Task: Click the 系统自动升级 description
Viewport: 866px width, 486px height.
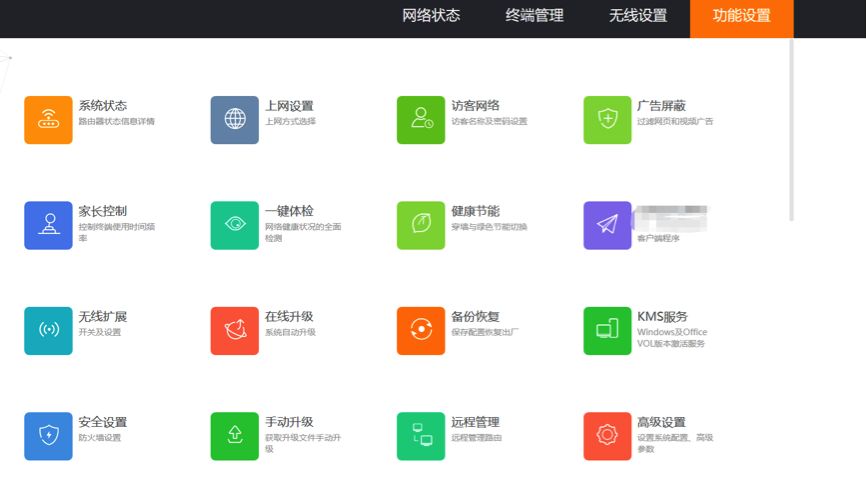Action: pos(291,332)
